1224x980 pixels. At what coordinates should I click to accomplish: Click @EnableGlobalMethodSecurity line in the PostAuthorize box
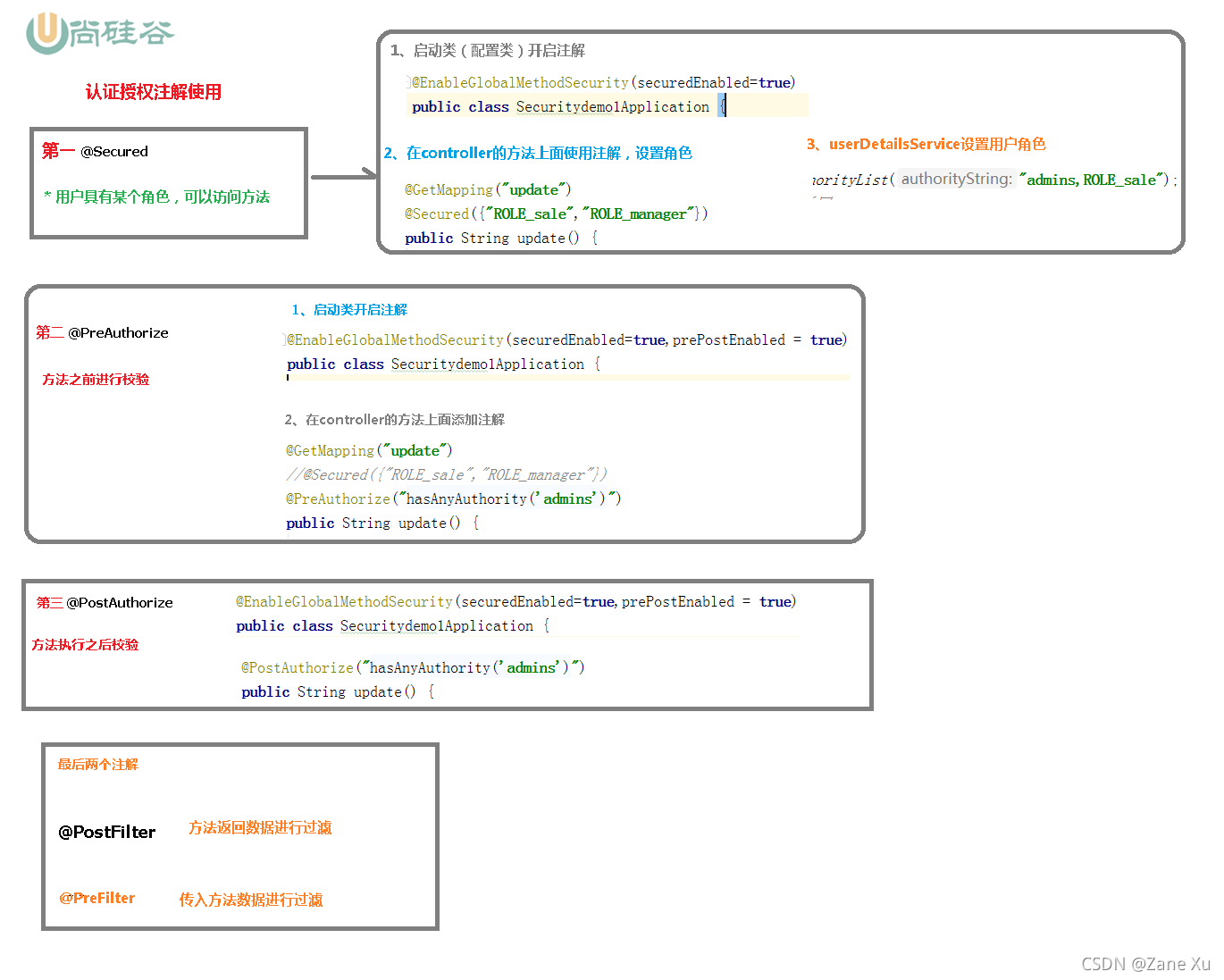[x=516, y=601]
